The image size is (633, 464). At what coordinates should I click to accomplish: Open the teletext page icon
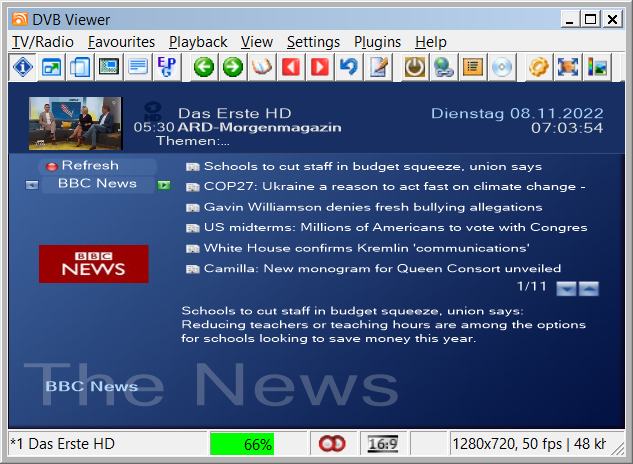point(138,67)
